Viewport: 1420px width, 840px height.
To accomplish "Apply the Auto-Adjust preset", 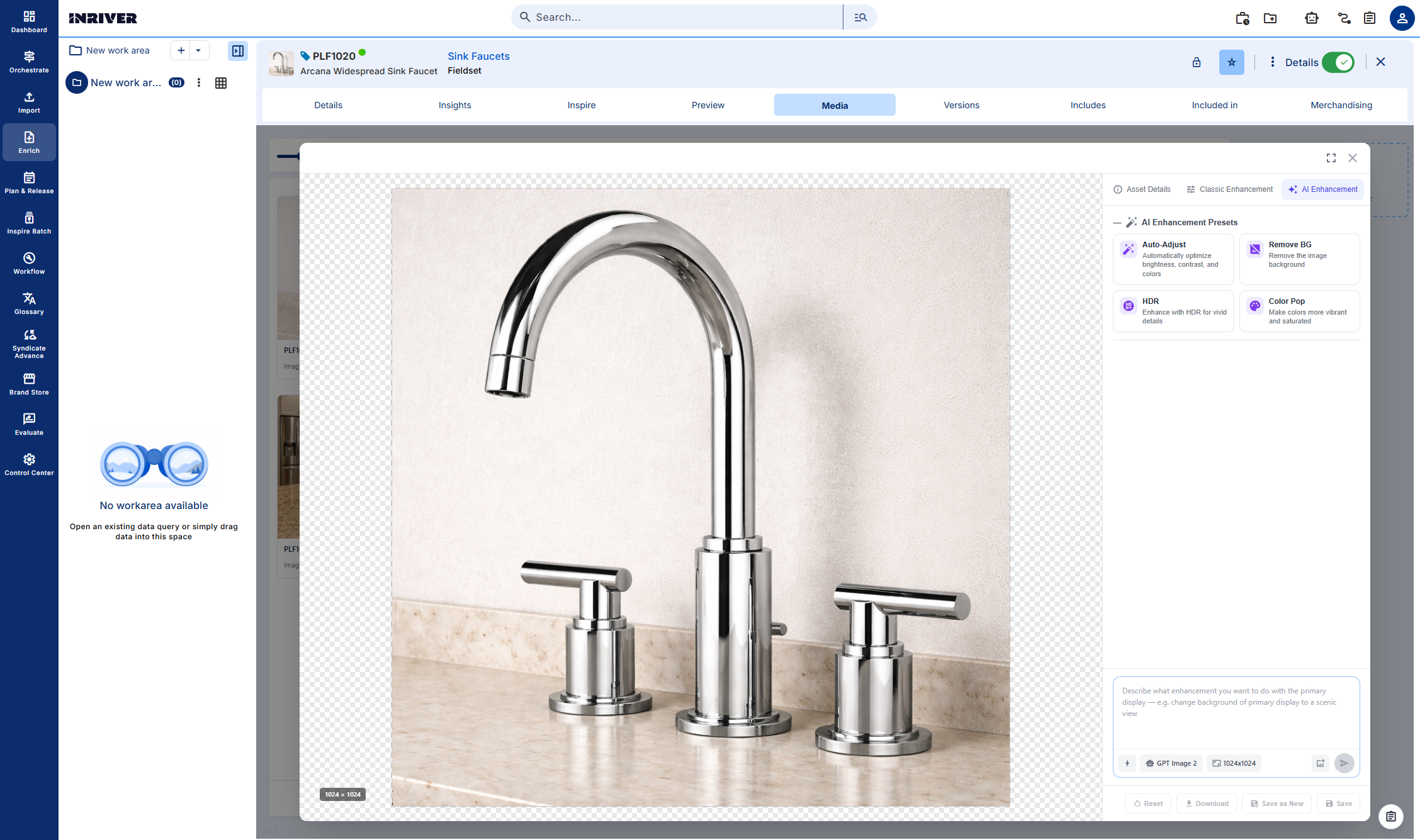I will coord(1173,259).
